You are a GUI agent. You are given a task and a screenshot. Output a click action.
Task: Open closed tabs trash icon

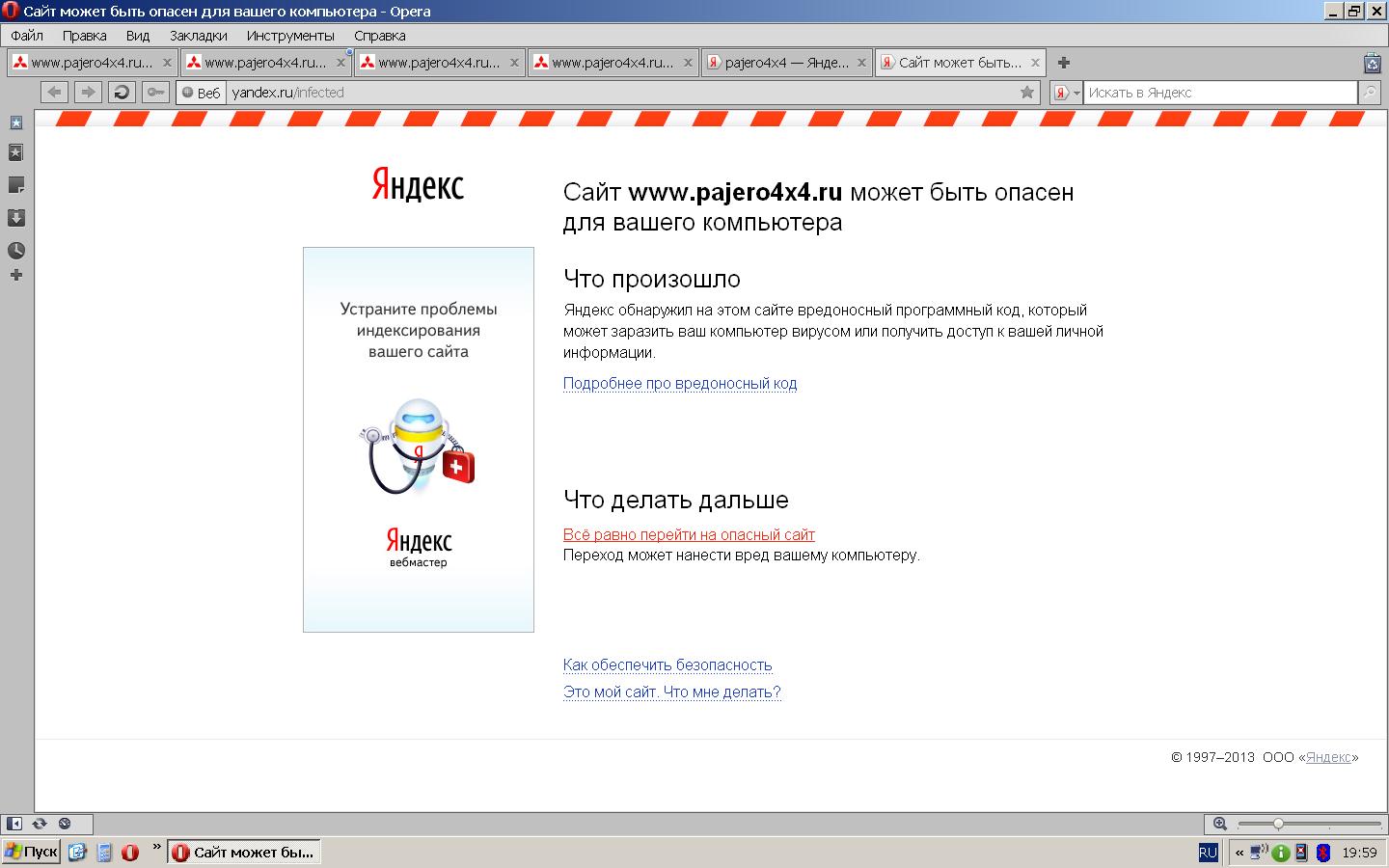click(x=1372, y=64)
